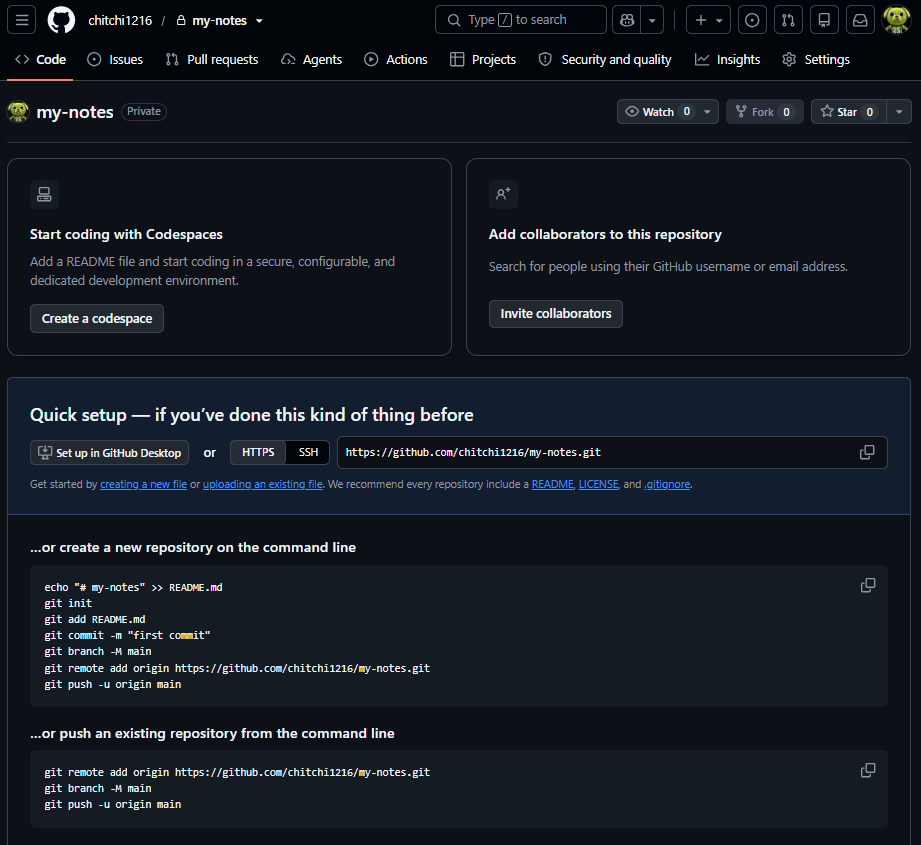The image size is (921, 845).
Task: Click the Create a codespace button
Action: (97, 318)
